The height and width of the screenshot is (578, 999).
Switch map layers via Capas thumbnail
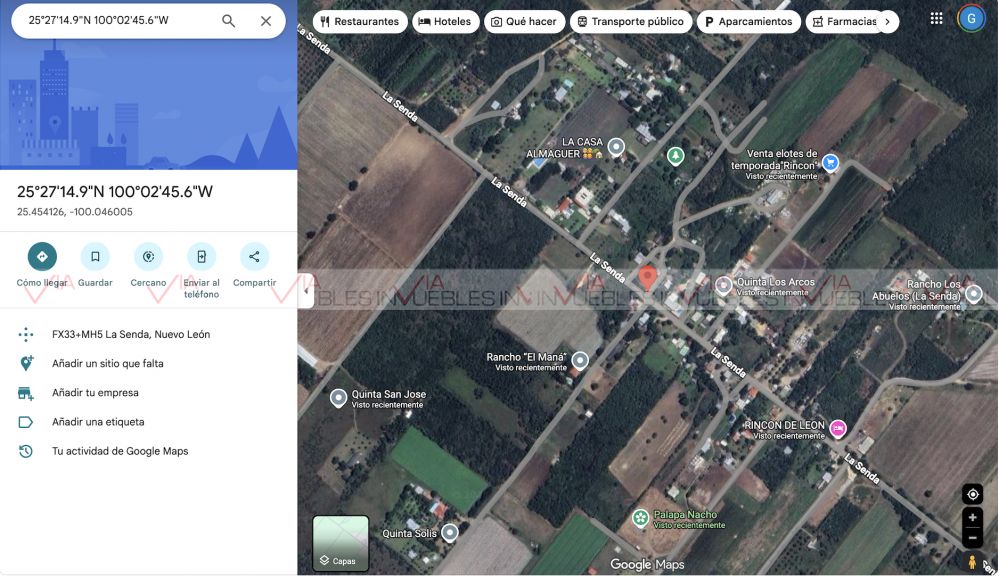point(341,543)
